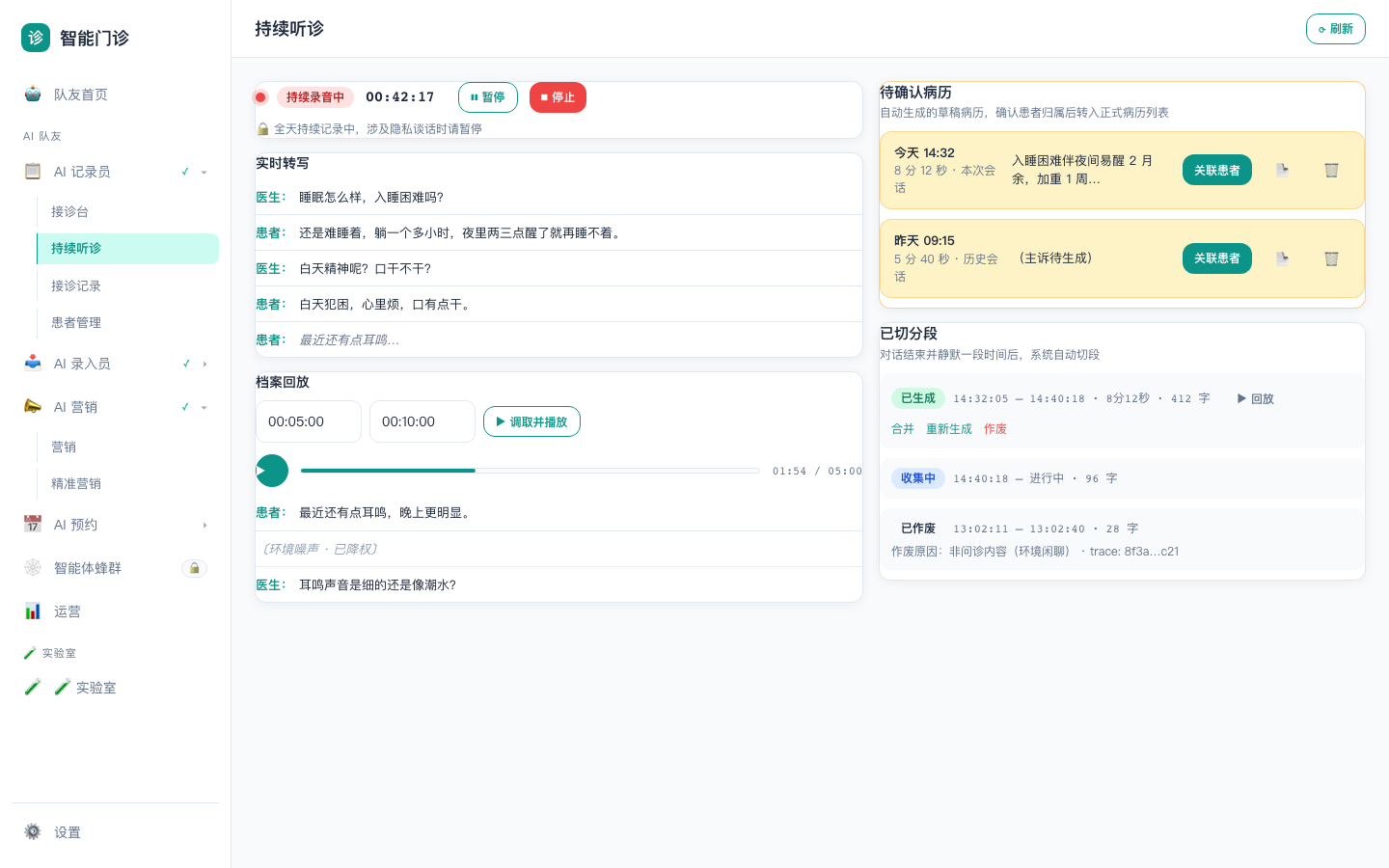
Task: Open 队友首页 from the sidebar
Action: [115, 95]
